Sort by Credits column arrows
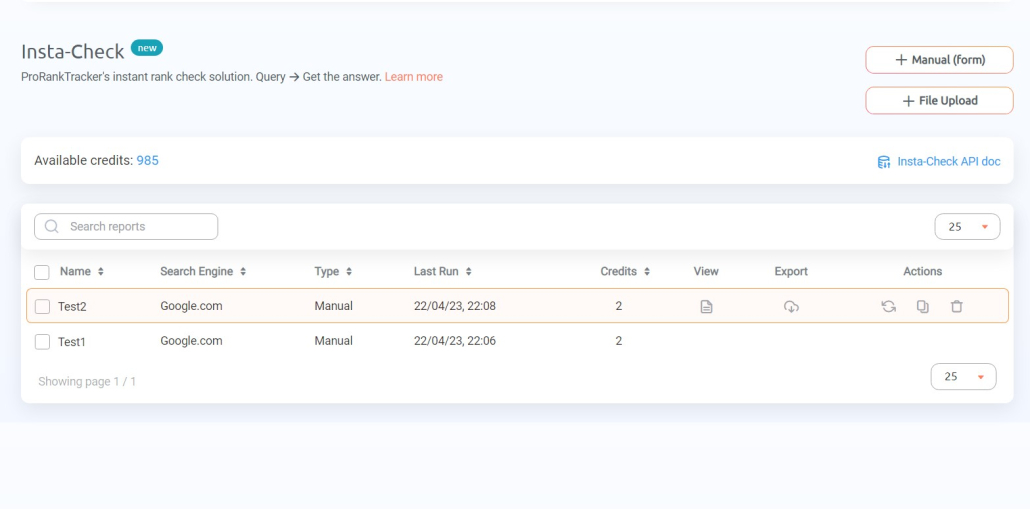1030x509 pixels. pyautogui.click(x=647, y=271)
